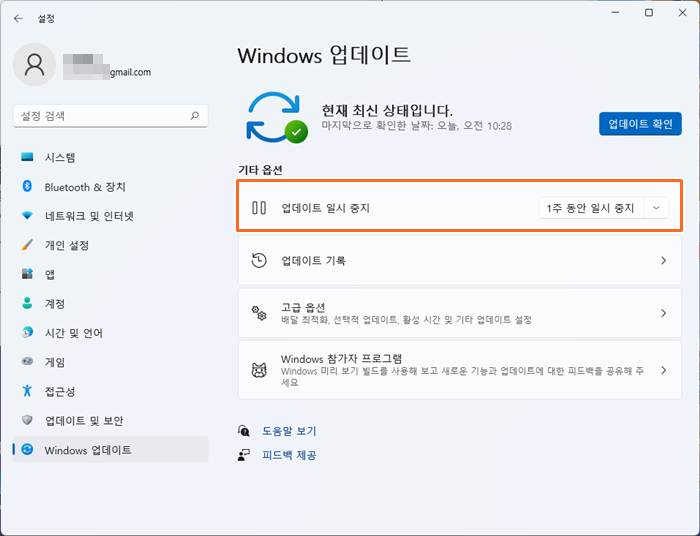Click the back arrow in title bar

(x=18, y=18)
